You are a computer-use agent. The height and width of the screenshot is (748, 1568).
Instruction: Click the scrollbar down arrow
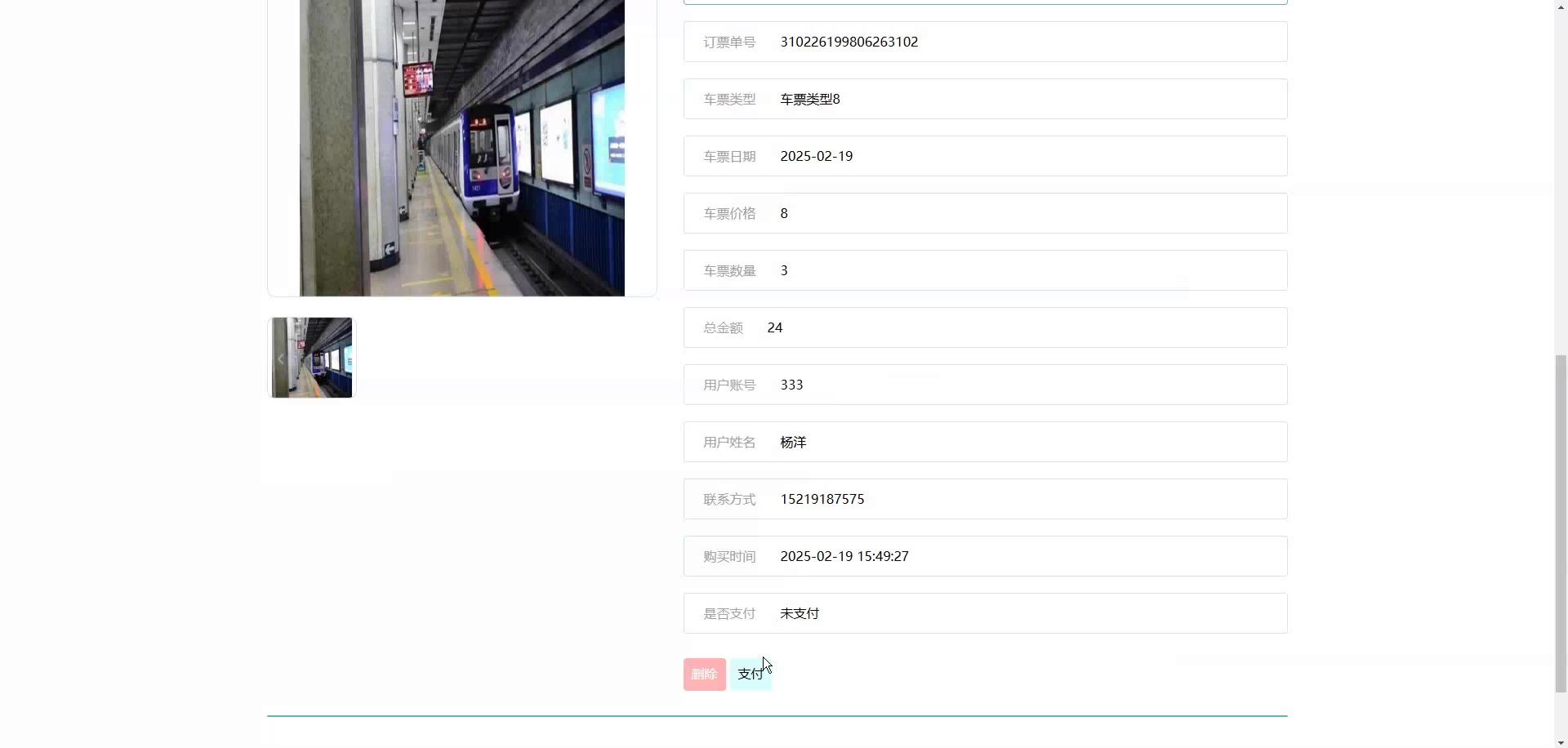click(1561, 741)
